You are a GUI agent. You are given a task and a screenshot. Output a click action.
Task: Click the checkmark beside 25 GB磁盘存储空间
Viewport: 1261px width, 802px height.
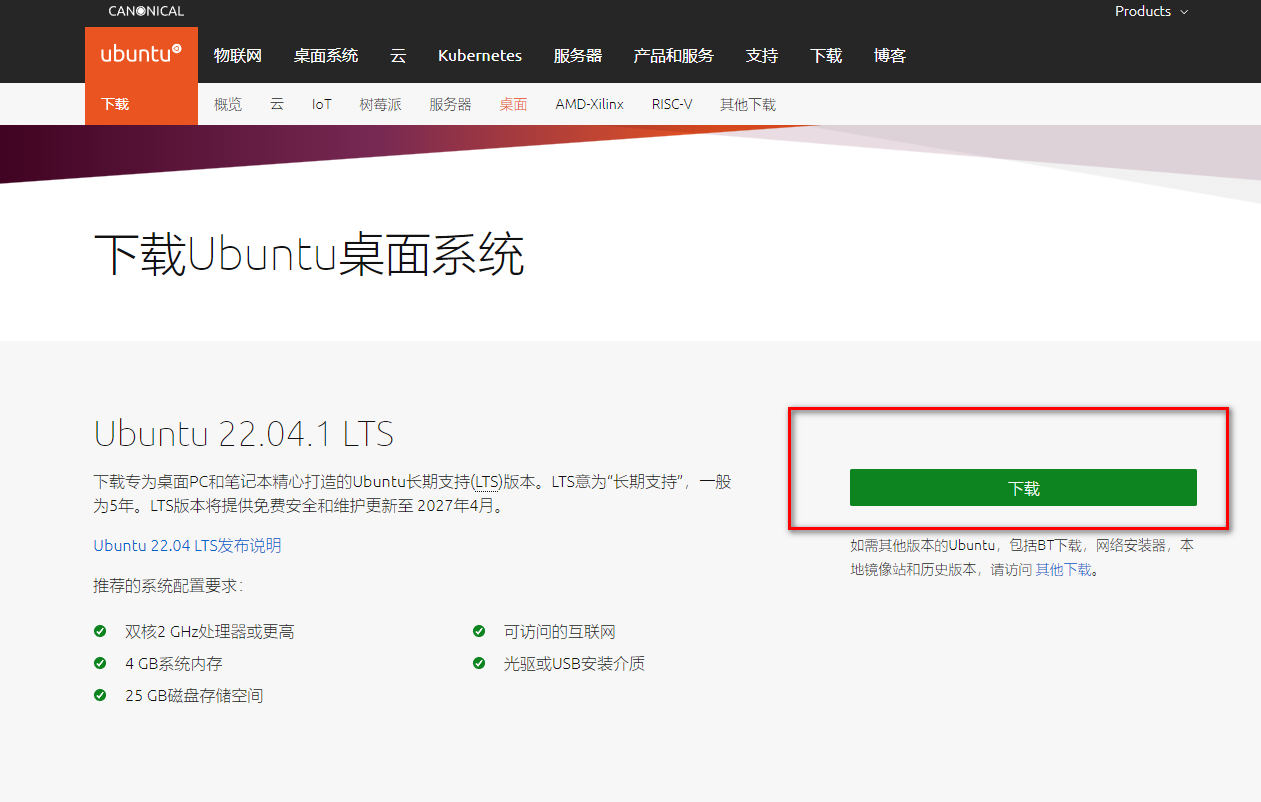point(100,695)
